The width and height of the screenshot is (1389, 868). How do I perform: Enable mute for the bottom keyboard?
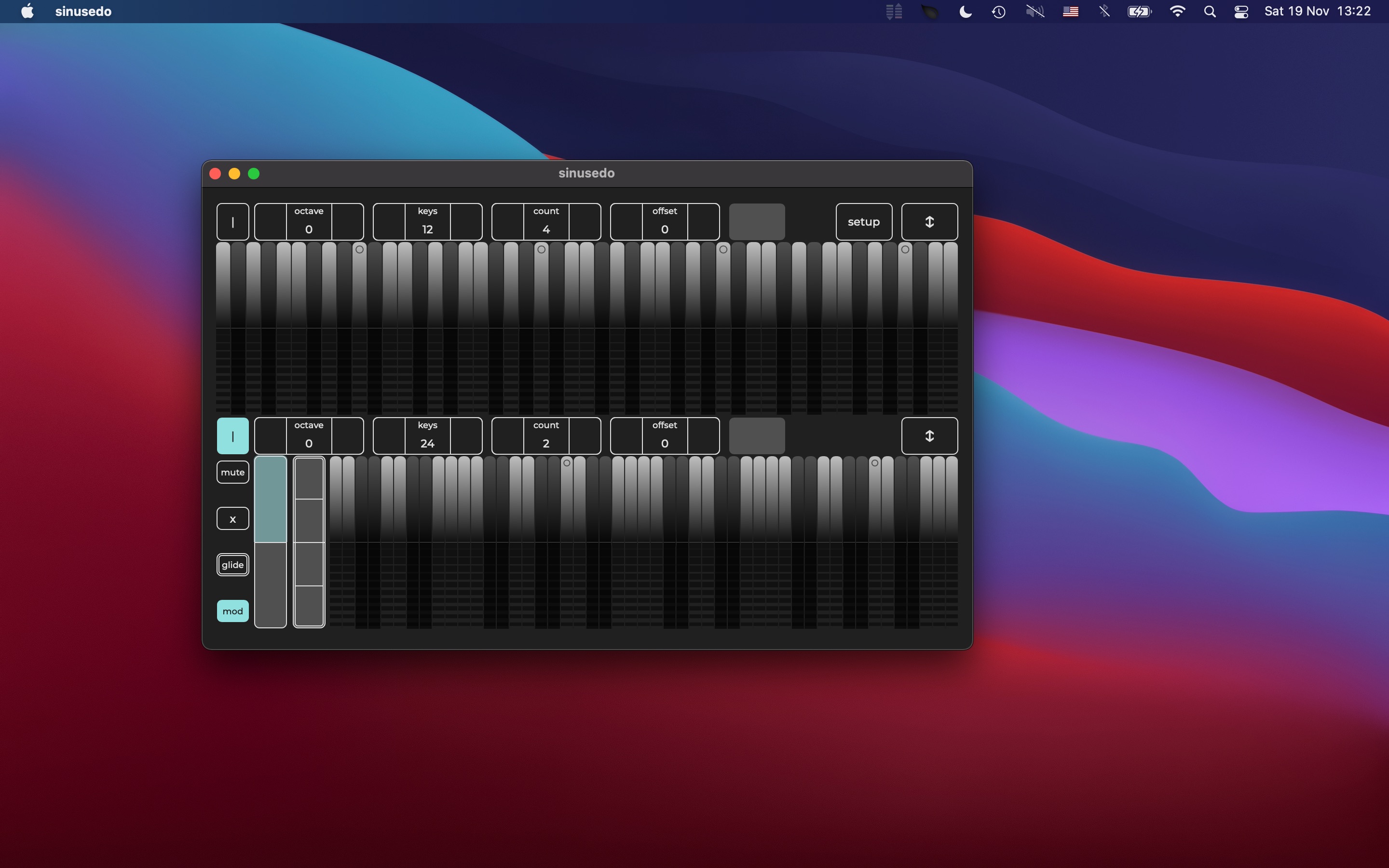[x=232, y=473]
